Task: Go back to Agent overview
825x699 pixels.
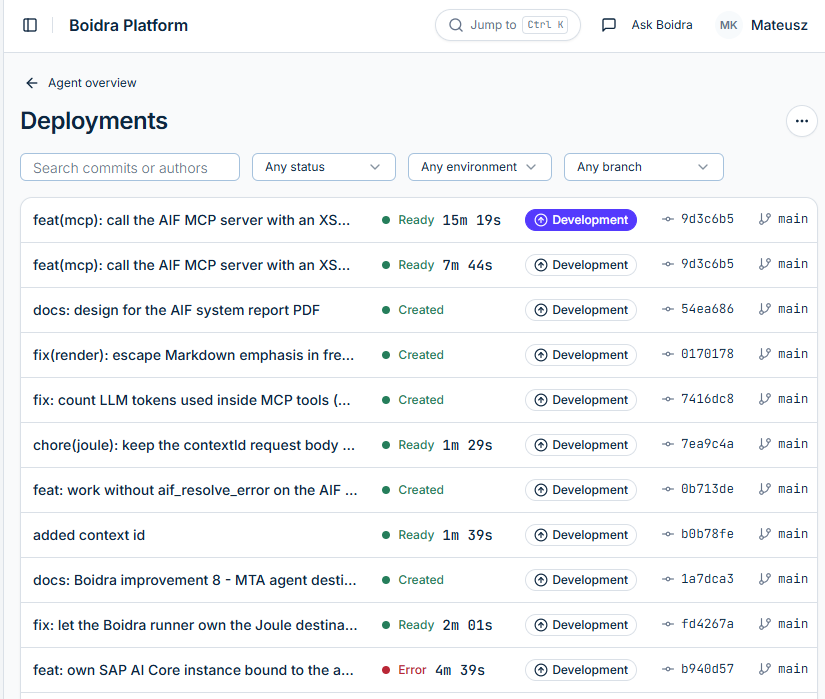Action: [92, 83]
